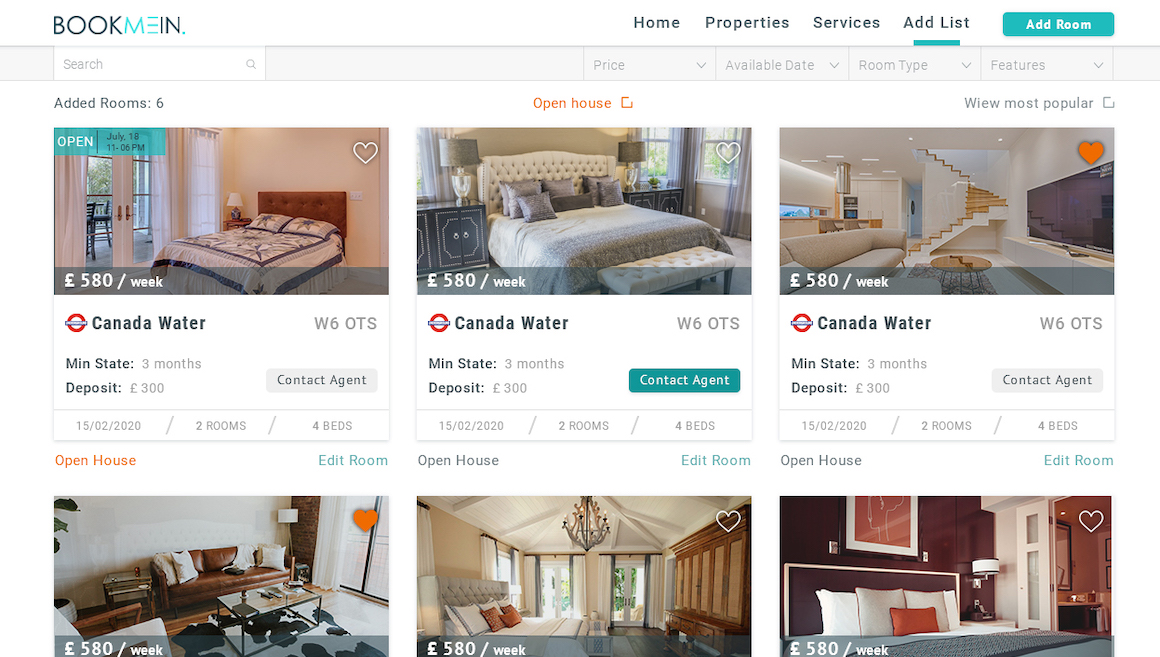Expand the Room Type filter
The width and height of the screenshot is (1160, 657).
(x=914, y=64)
